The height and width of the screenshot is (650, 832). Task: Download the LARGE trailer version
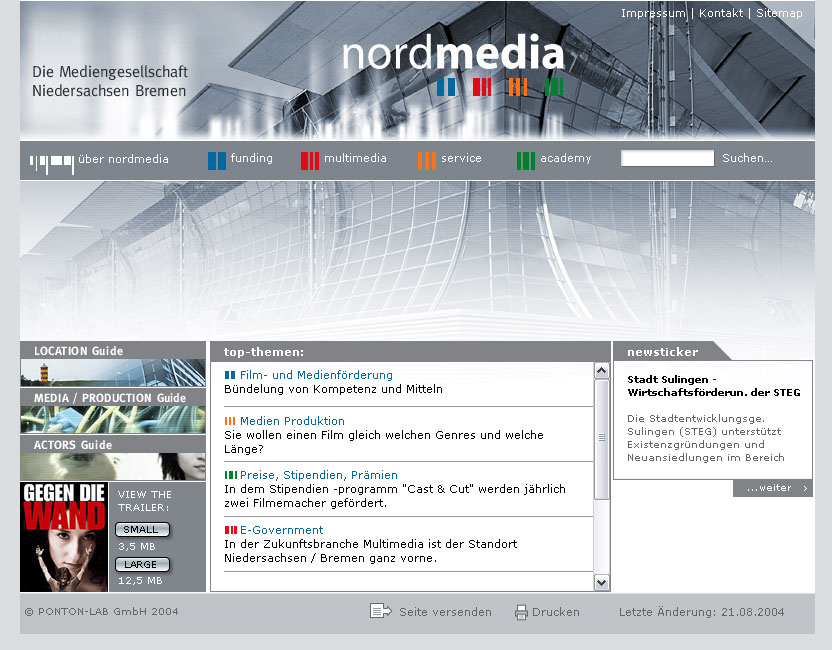click(x=142, y=565)
